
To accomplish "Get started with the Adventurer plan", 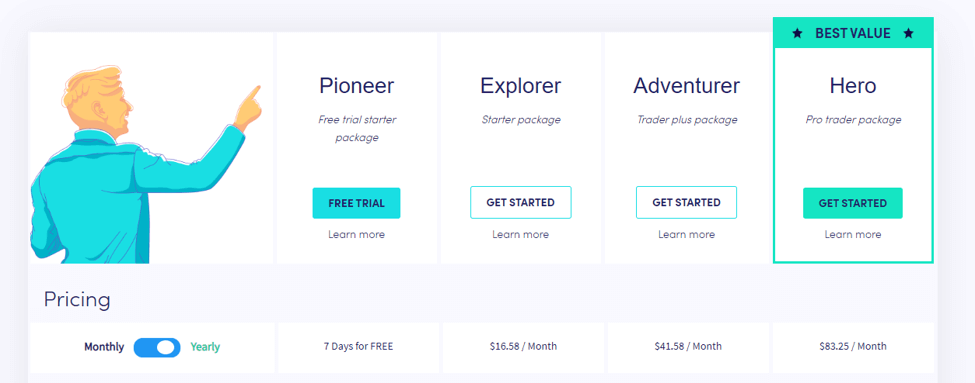I will click(x=686, y=203).
